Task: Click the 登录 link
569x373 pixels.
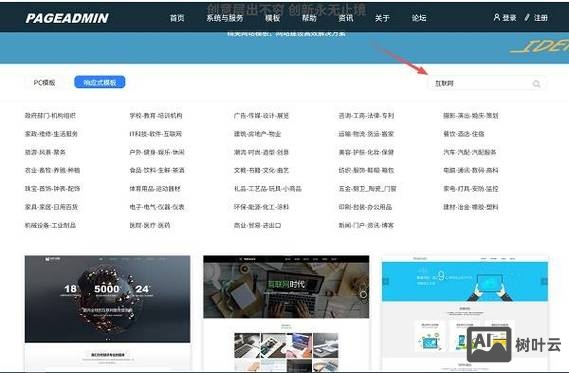Action: (x=509, y=17)
